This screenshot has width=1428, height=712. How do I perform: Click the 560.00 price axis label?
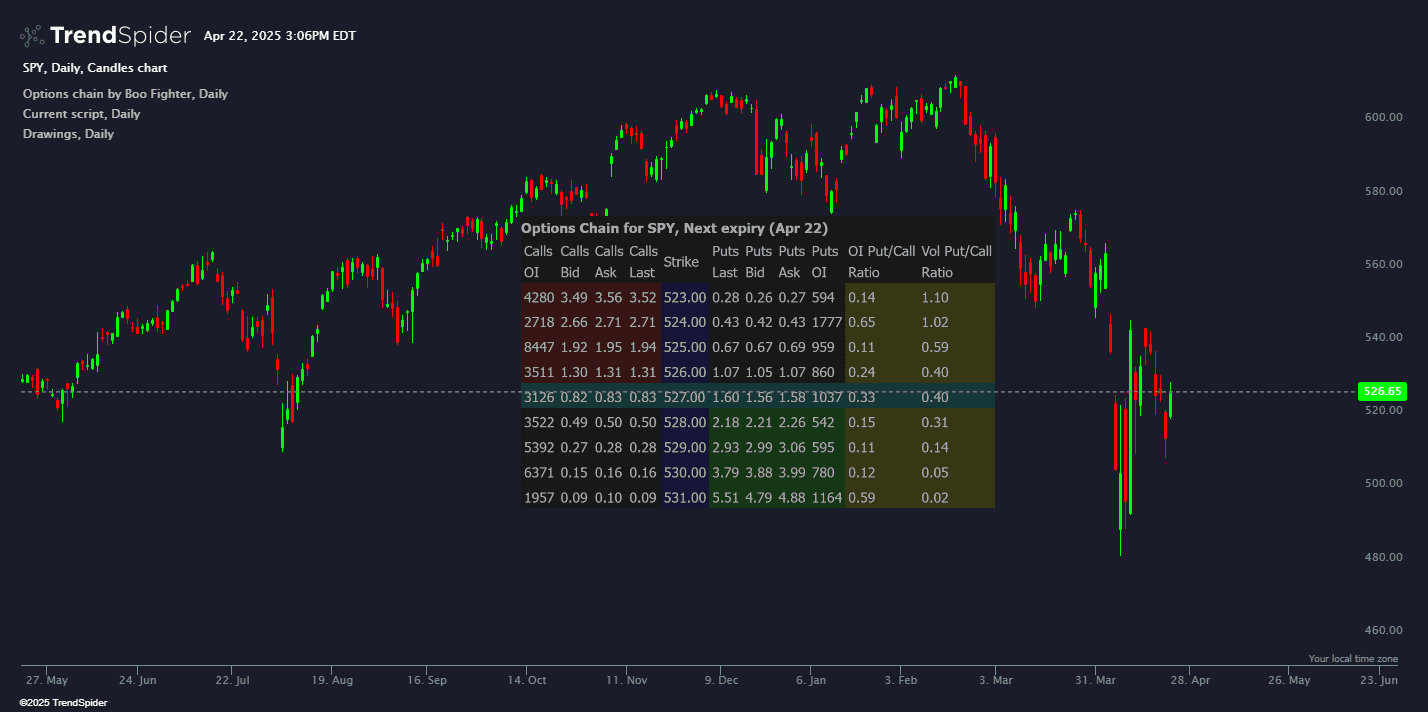coord(1382,264)
